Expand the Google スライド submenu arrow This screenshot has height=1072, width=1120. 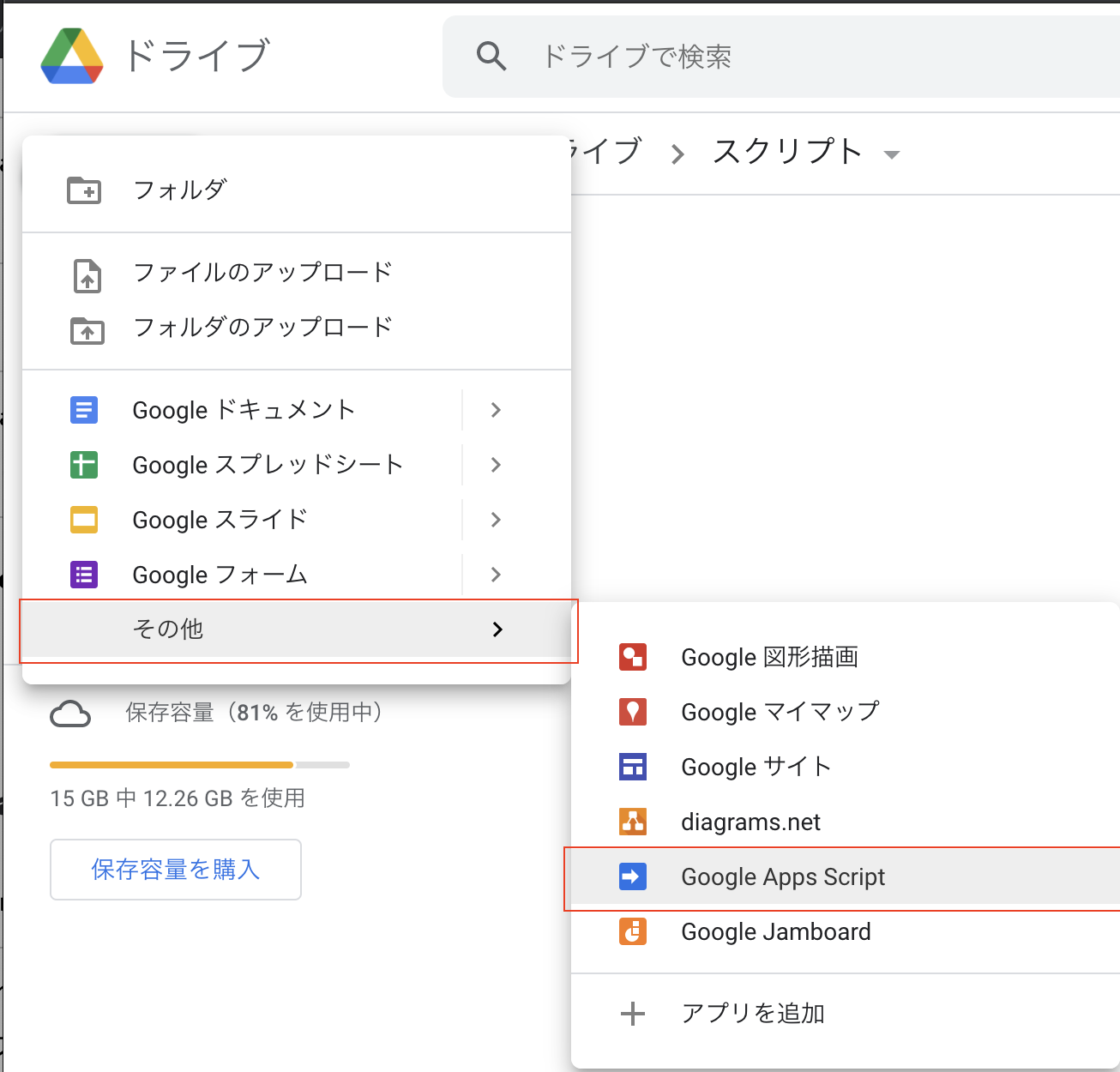click(496, 520)
